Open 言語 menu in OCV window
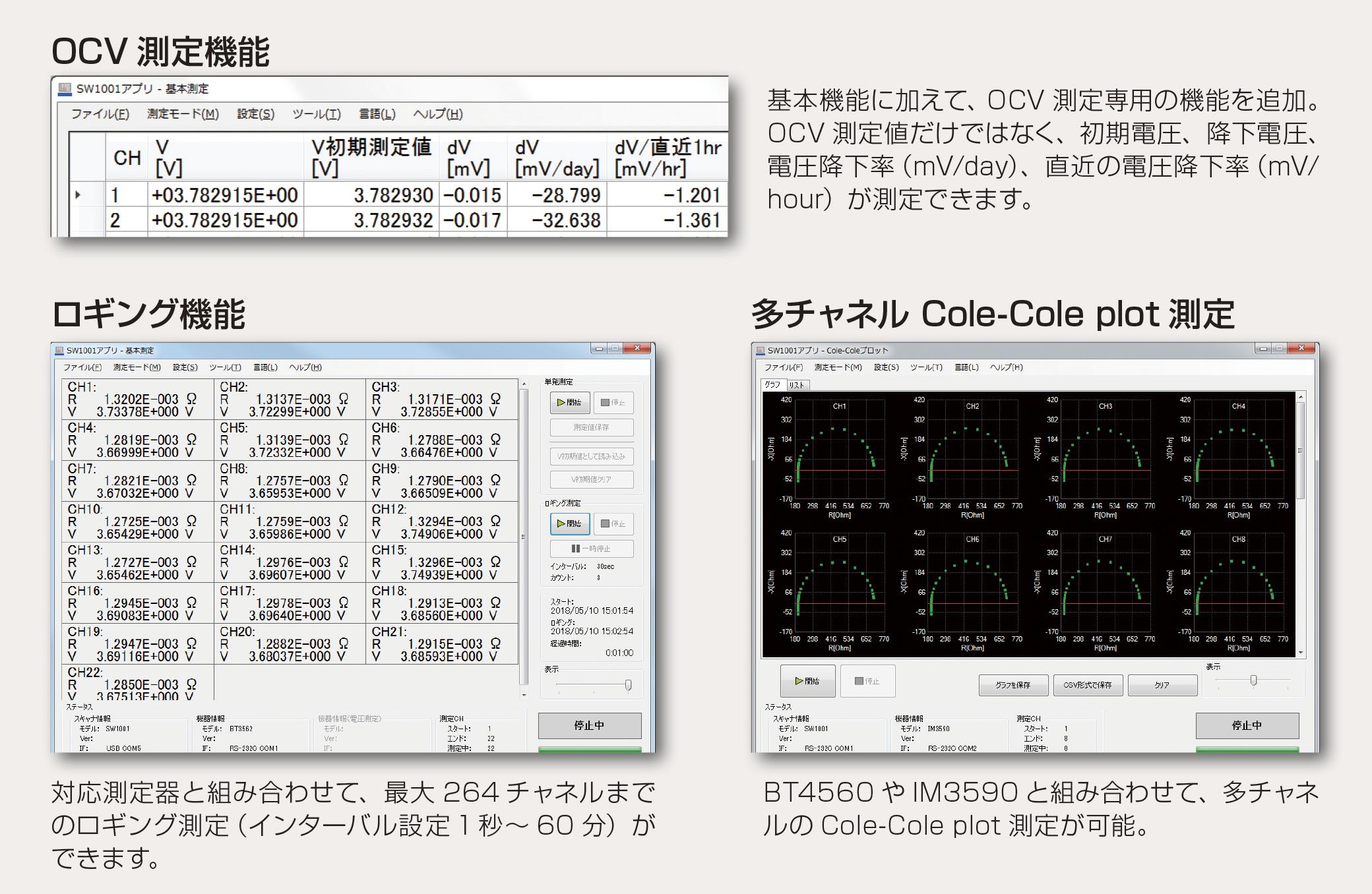This screenshot has width=1372, height=894. pyautogui.click(x=377, y=114)
